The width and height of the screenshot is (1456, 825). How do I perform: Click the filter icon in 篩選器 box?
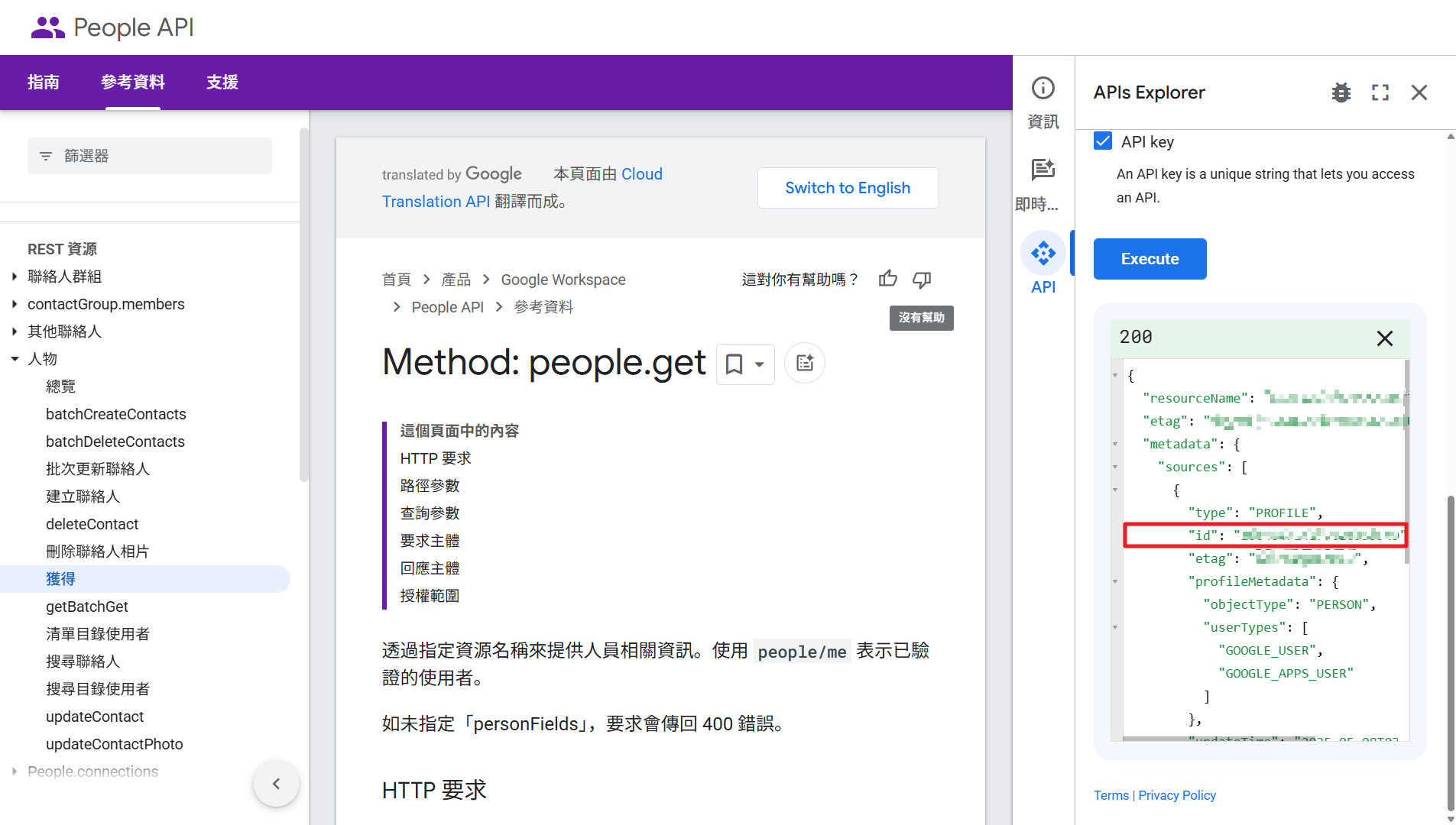tap(46, 156)
